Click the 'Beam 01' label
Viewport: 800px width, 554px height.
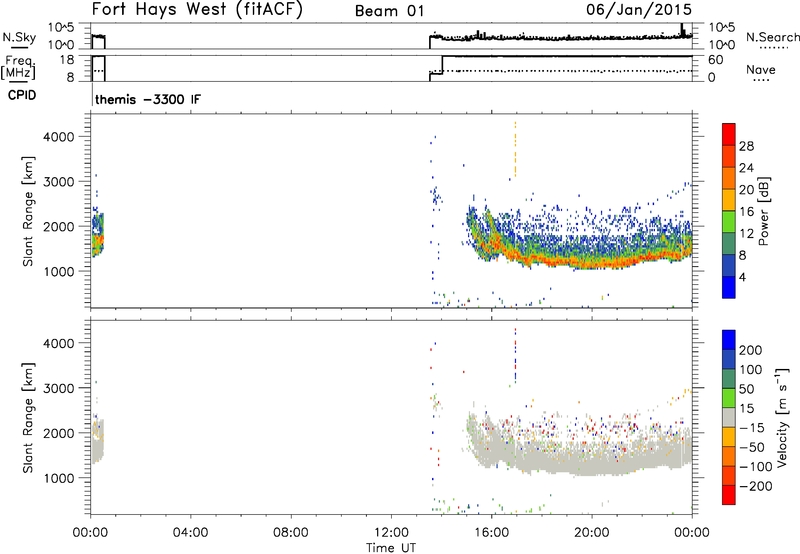389,11
